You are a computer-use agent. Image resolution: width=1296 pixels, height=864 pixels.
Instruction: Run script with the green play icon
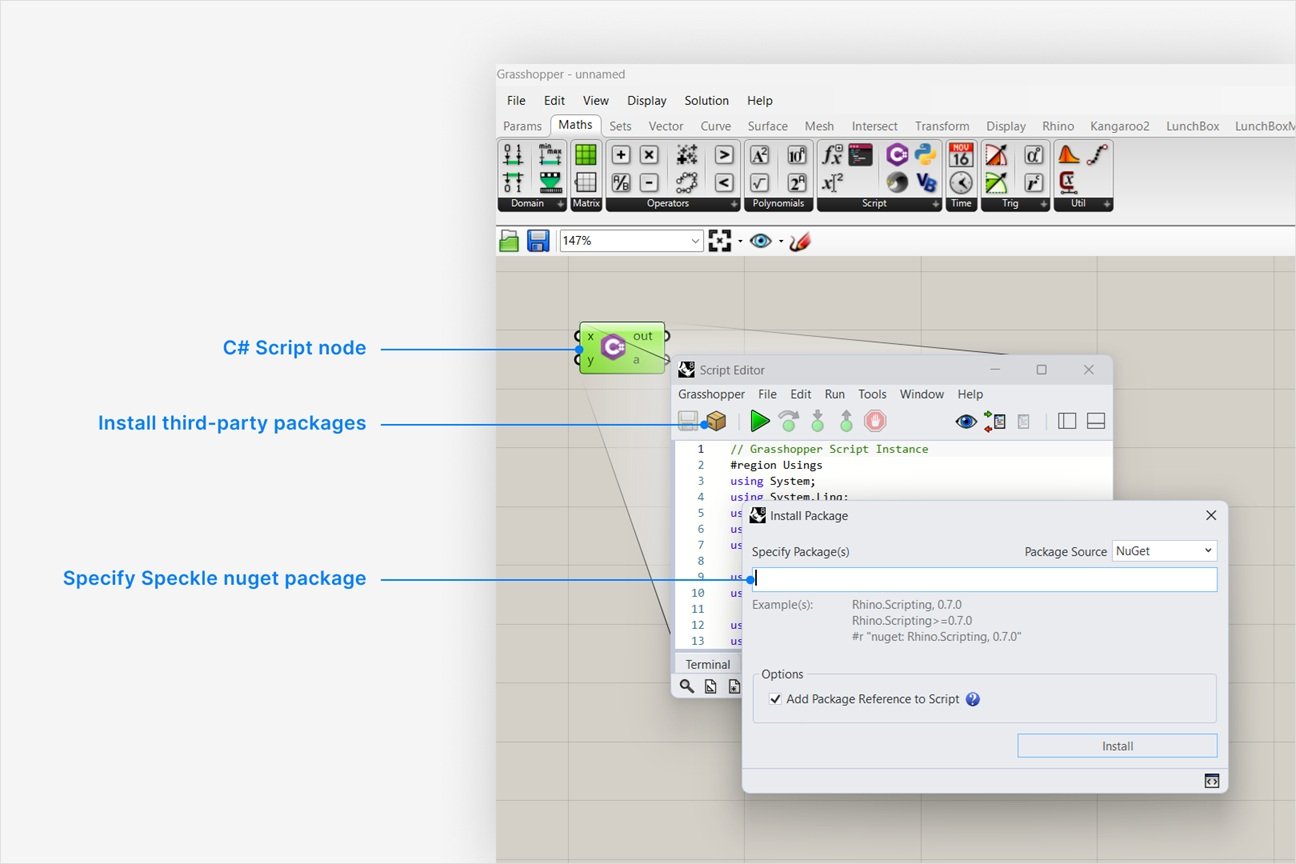(760, 421)
